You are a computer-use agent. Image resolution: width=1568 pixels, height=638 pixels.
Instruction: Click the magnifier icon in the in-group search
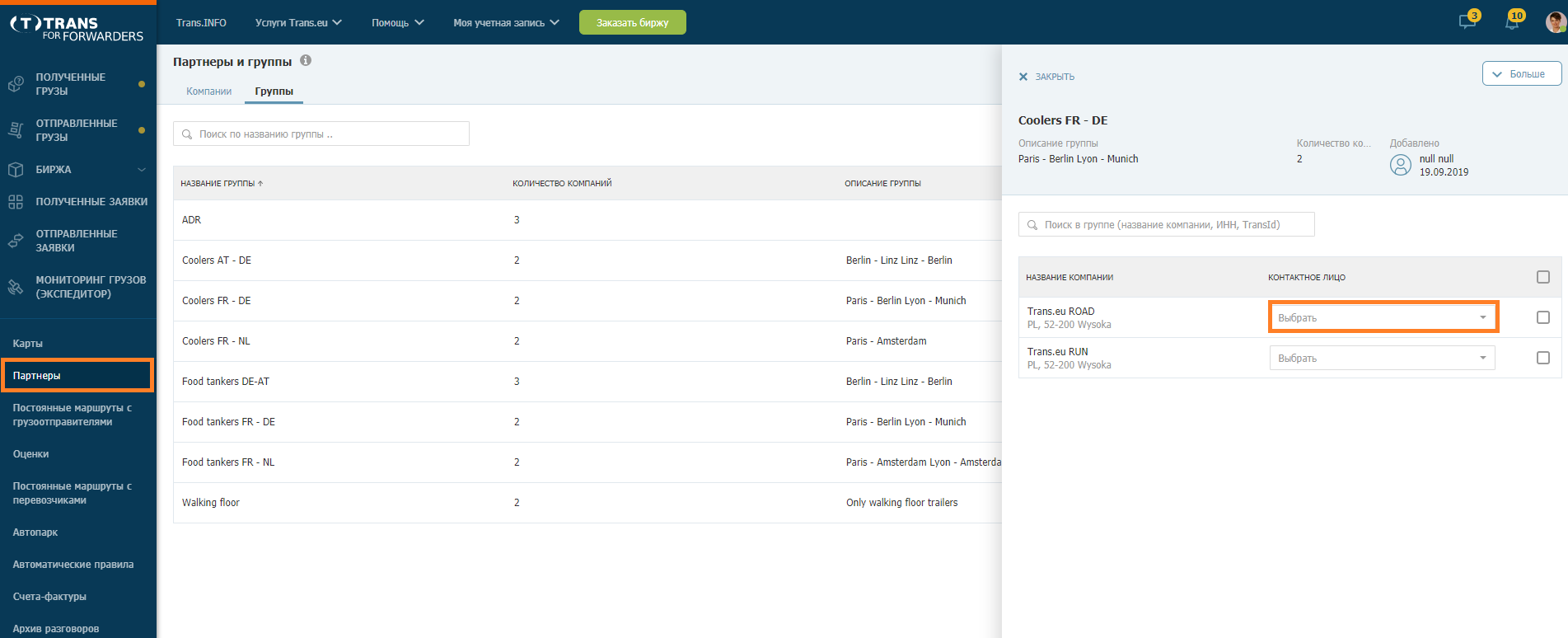pos(1032,225)
